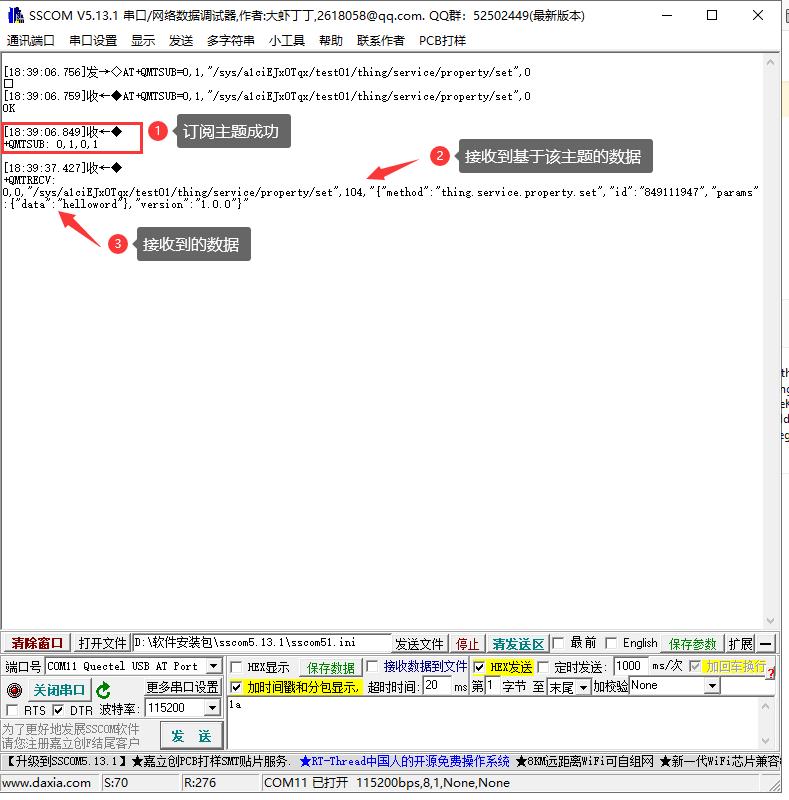The image size is (789, 800).
Task: Click the timed send interval 1000 field
Action: [x=630, y=666]
